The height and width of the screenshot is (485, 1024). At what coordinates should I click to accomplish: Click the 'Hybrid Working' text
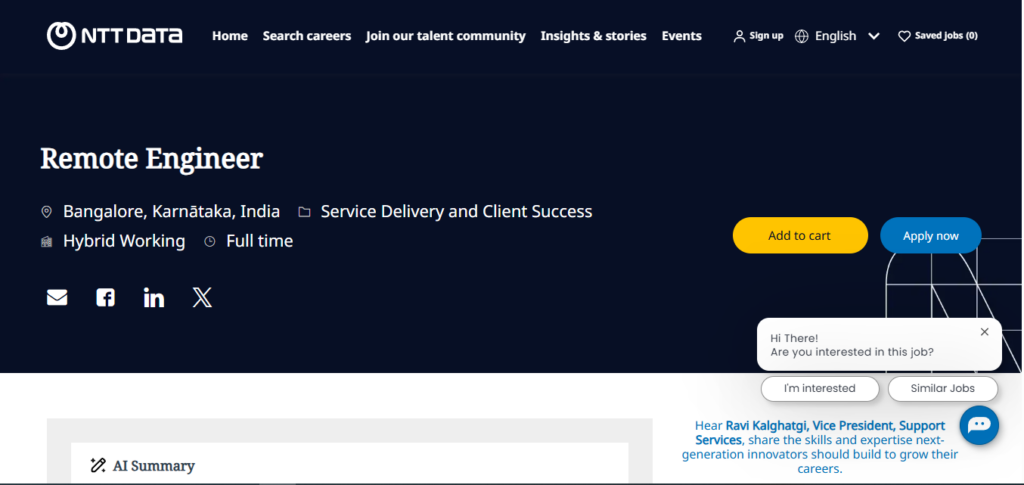click(x=124, y=241)
